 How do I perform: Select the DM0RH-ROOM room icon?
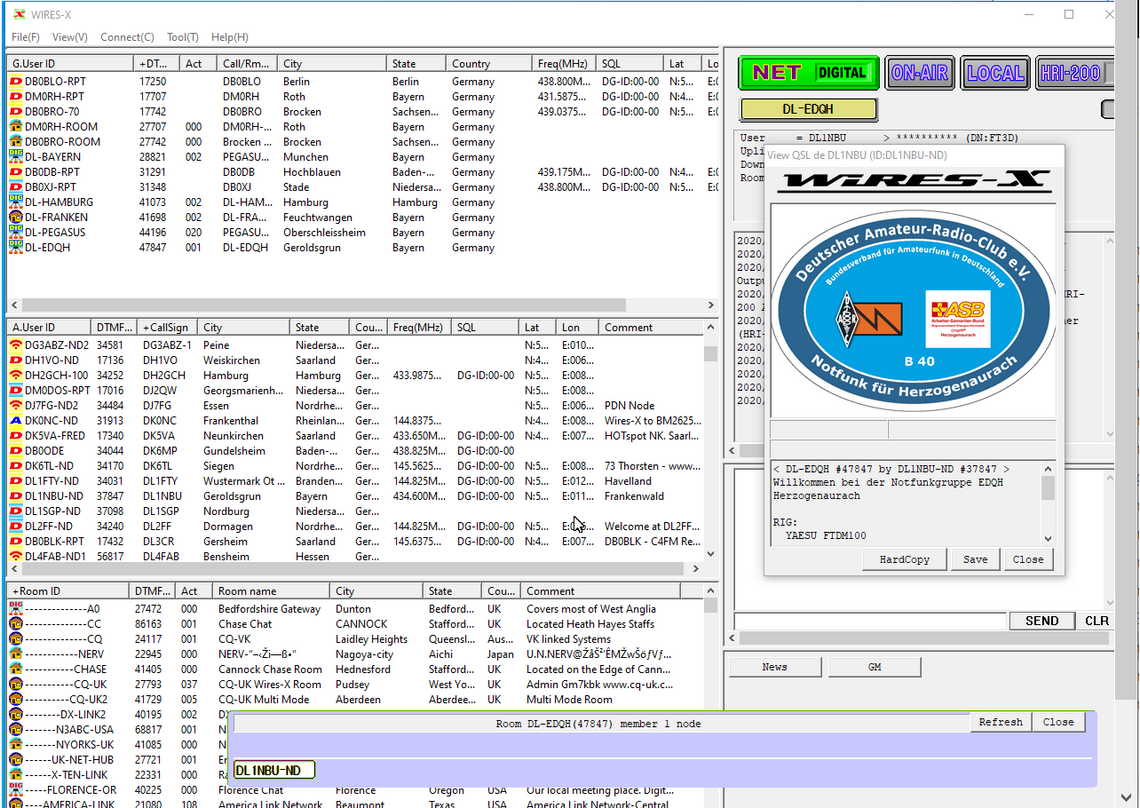click(16, 127)
